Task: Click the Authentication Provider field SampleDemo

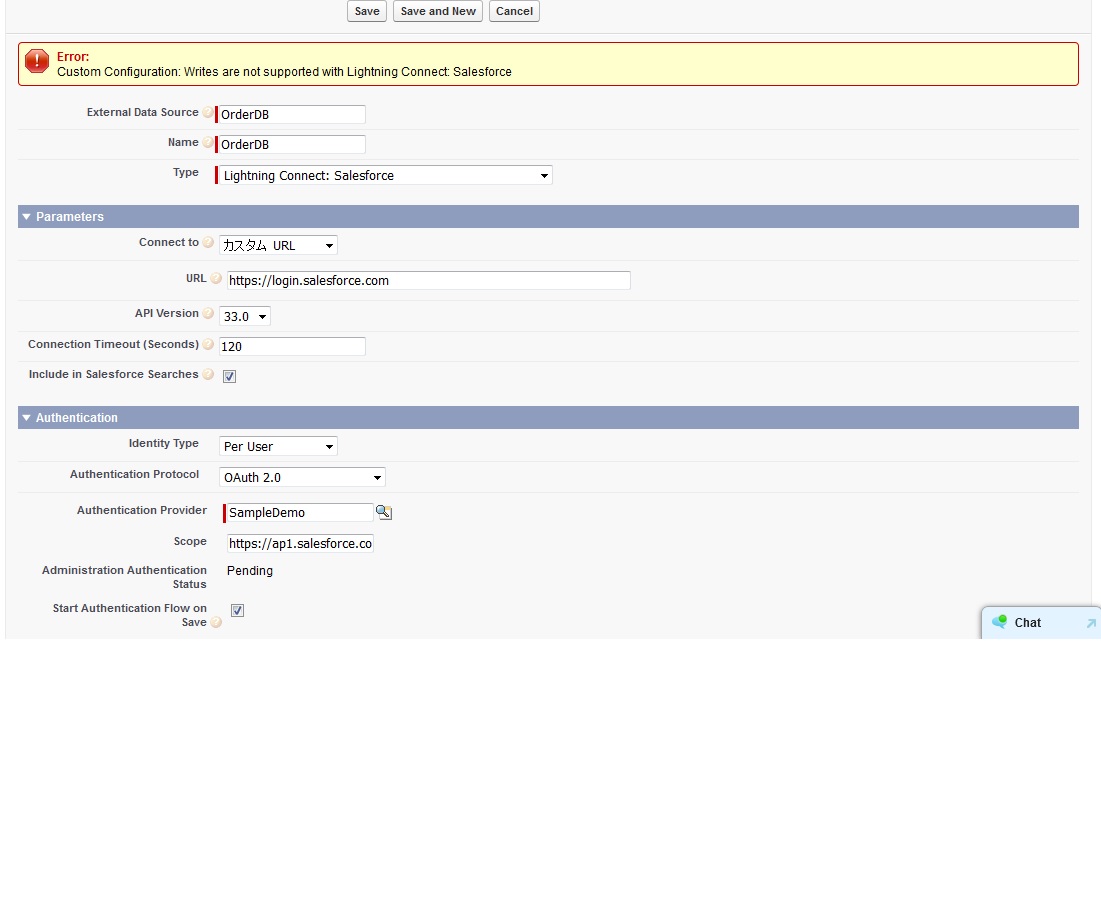Action: [x=300, y=513]
